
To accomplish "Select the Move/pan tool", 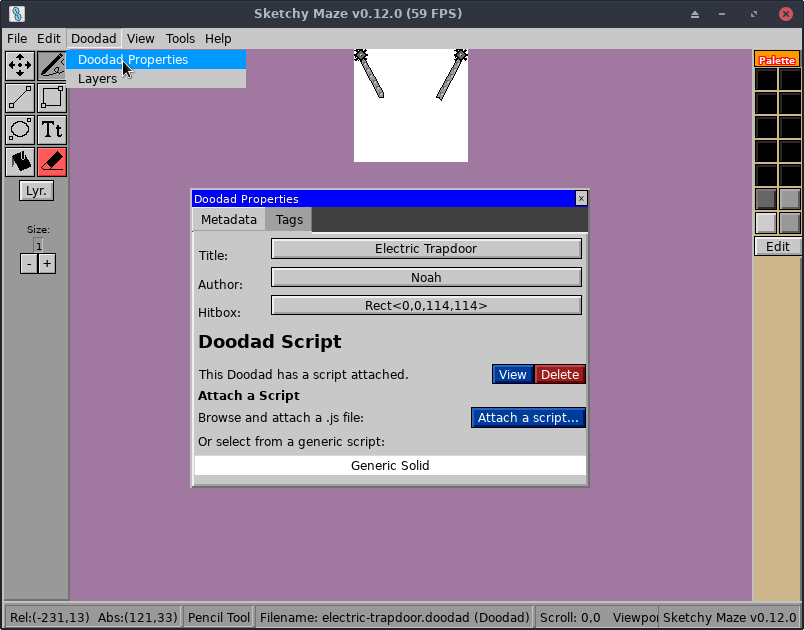I will pyautogui.click(x=19, y=65).
